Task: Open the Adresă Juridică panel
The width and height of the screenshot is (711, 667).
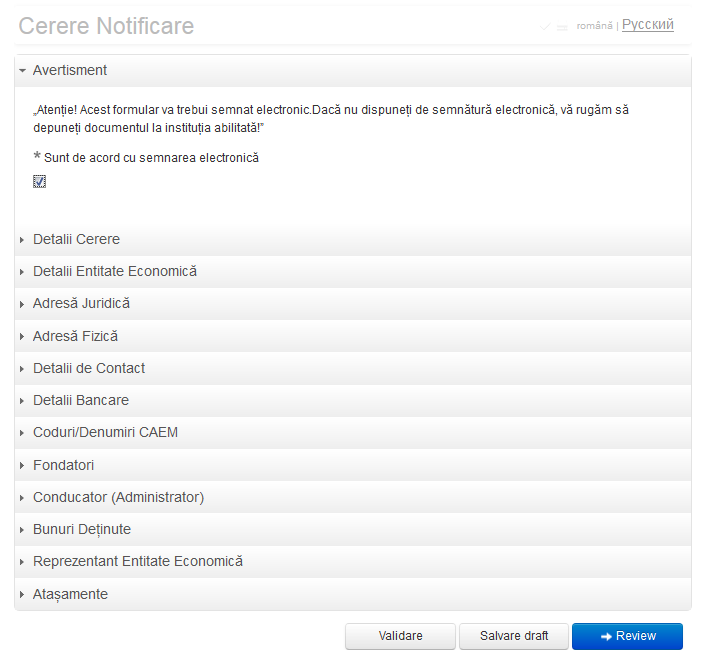Action: coord(81,304)
